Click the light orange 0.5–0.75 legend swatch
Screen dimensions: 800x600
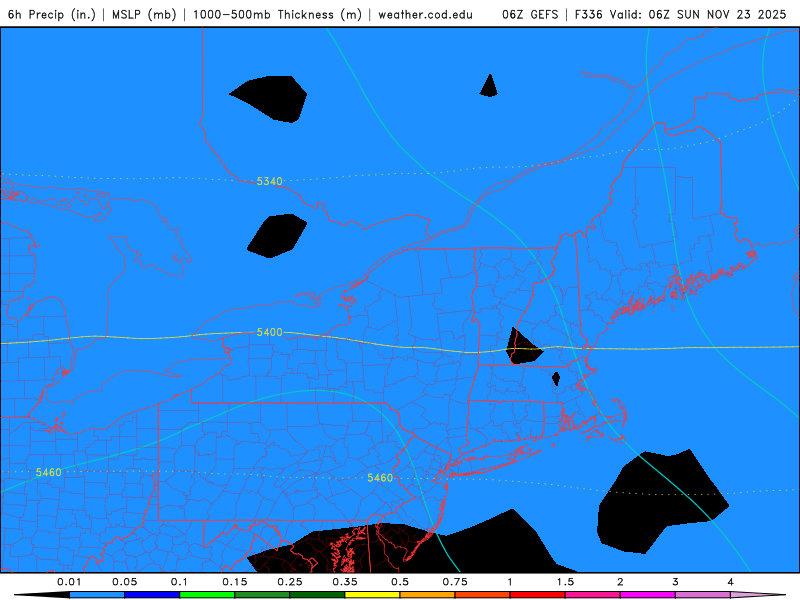428,595
